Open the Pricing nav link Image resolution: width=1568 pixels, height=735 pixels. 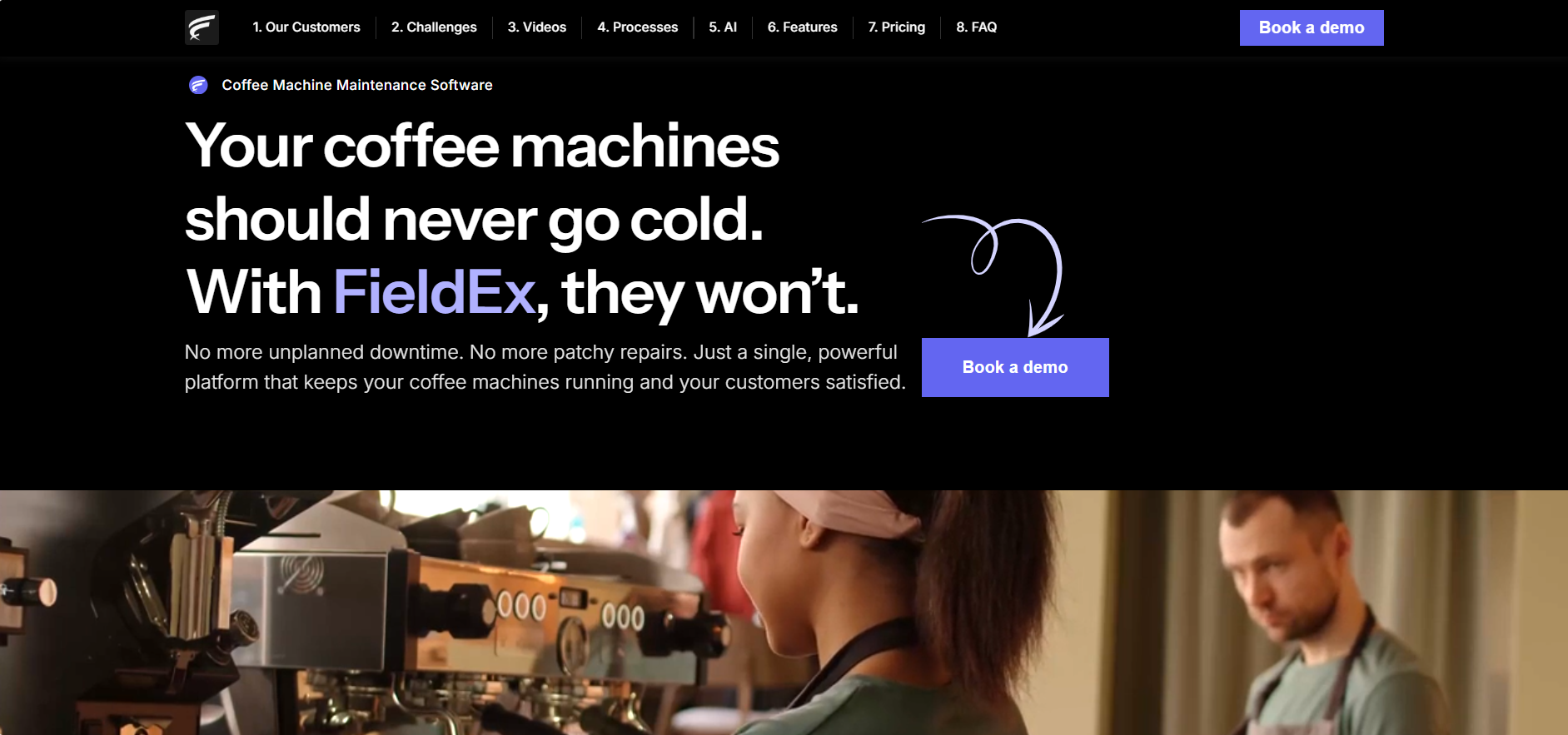[897, 27]
